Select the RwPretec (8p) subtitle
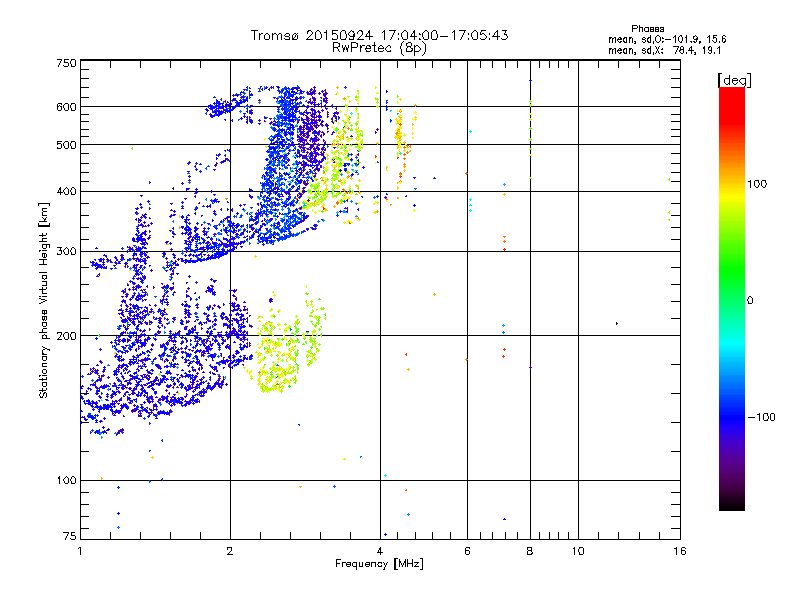 pos(379,48)
